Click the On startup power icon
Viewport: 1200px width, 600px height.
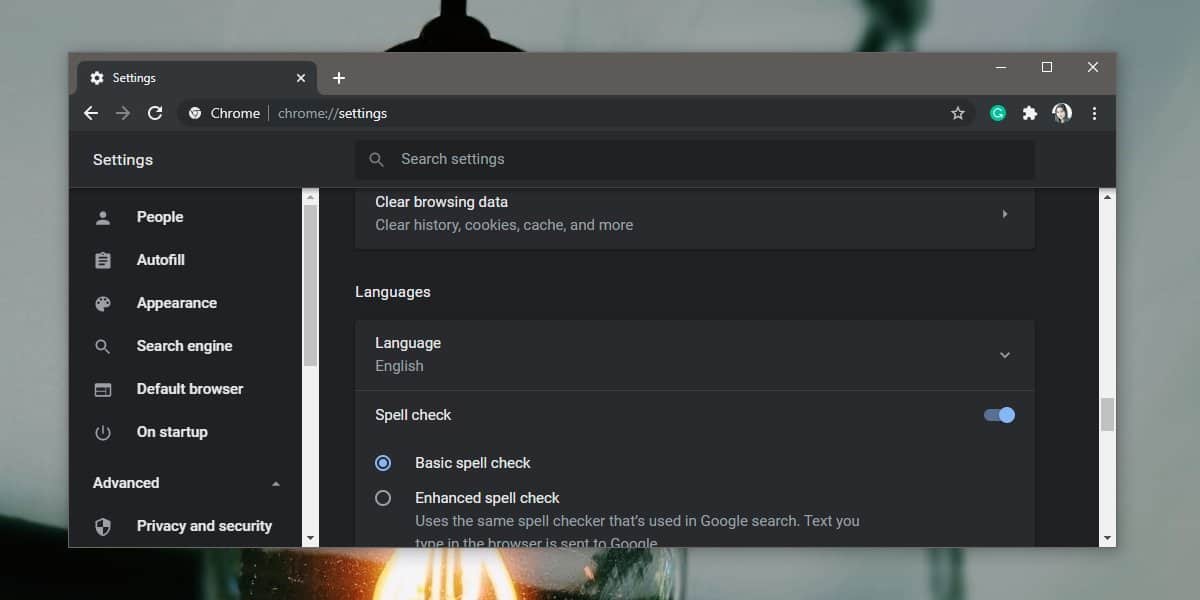click(x=103, y=432)
